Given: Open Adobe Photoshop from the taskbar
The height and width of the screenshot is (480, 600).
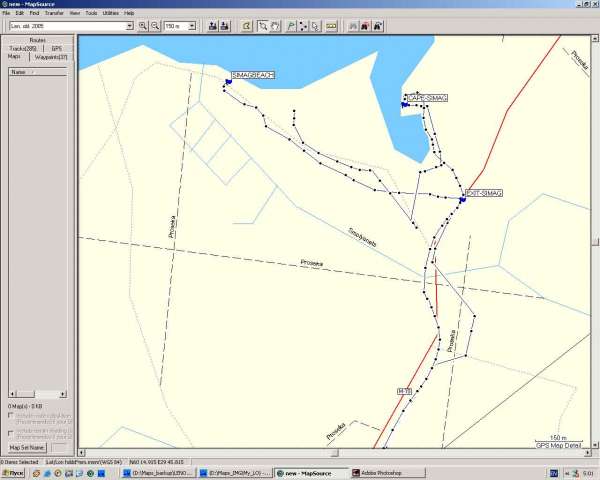Looking at the screenshot, I should (x=380, y=472).
